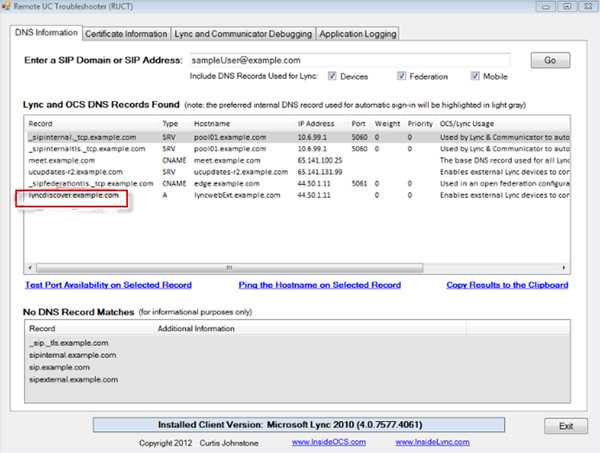Sort records by IP Address column
This screenshot has width=600, height=453.
[315, 121]
